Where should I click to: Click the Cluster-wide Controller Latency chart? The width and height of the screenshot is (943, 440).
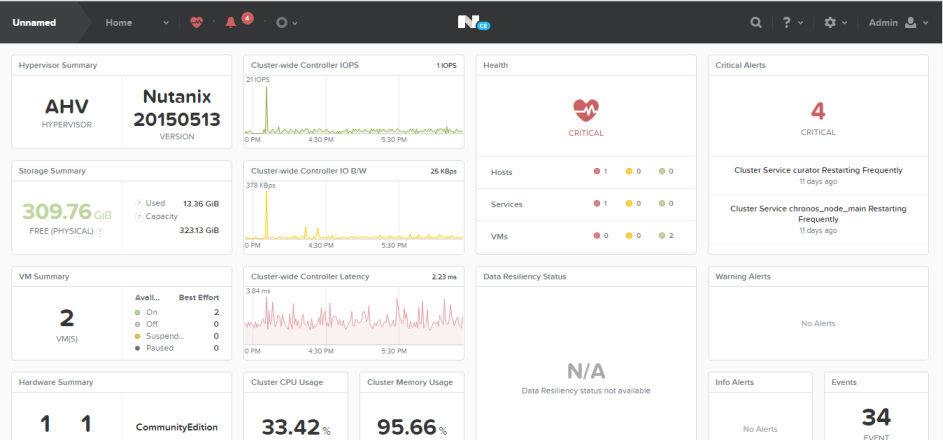354,321
